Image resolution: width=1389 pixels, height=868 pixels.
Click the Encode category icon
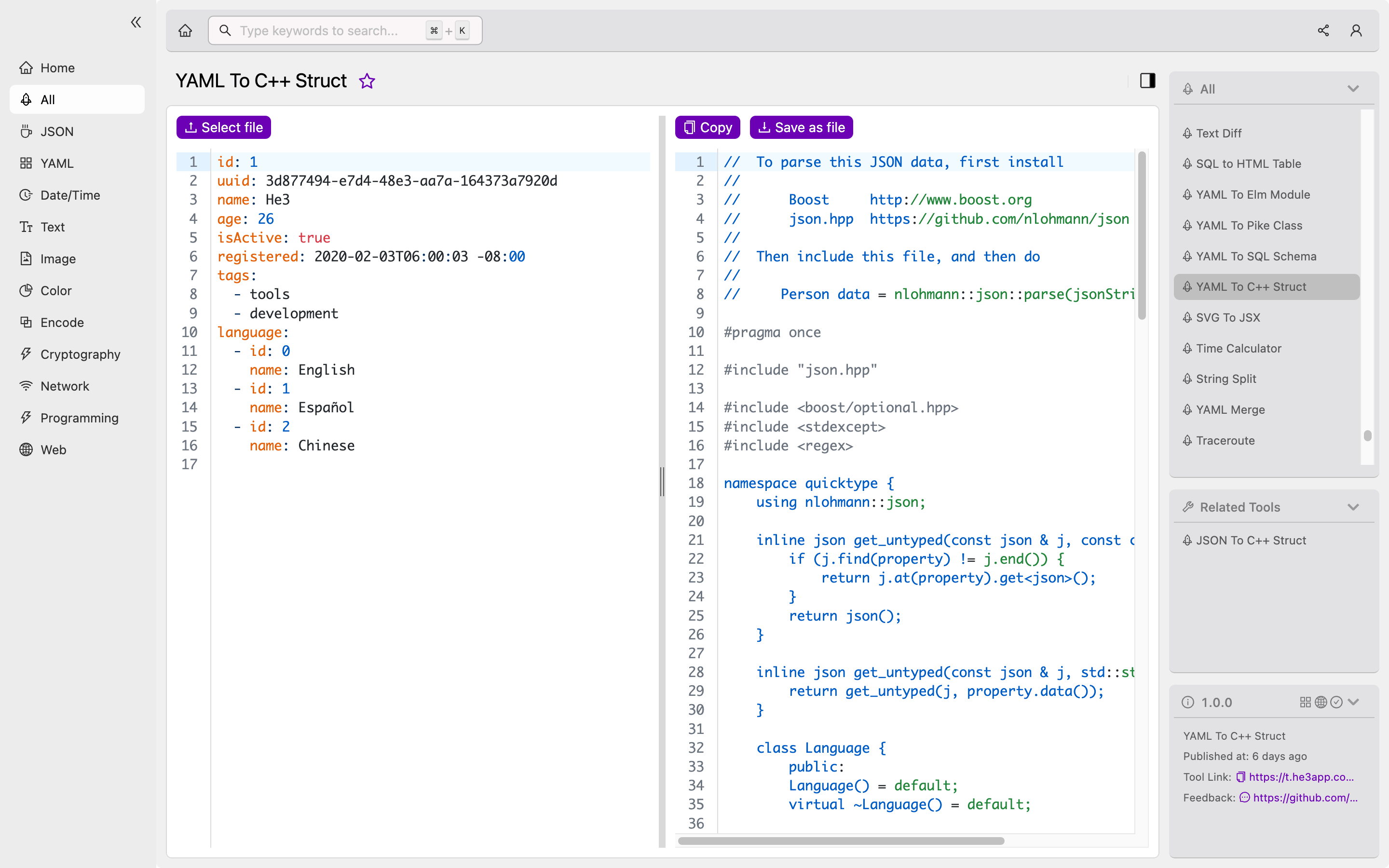[26, 323]
